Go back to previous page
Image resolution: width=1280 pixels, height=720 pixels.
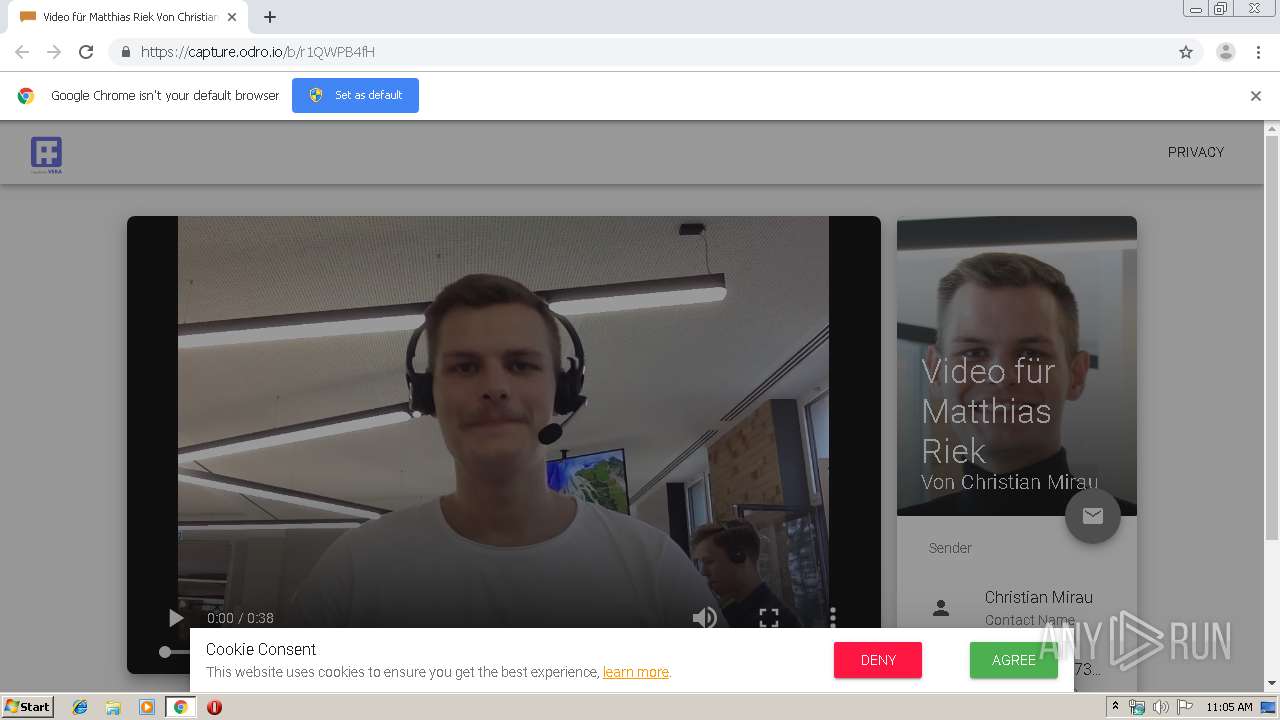coord(22,52)
